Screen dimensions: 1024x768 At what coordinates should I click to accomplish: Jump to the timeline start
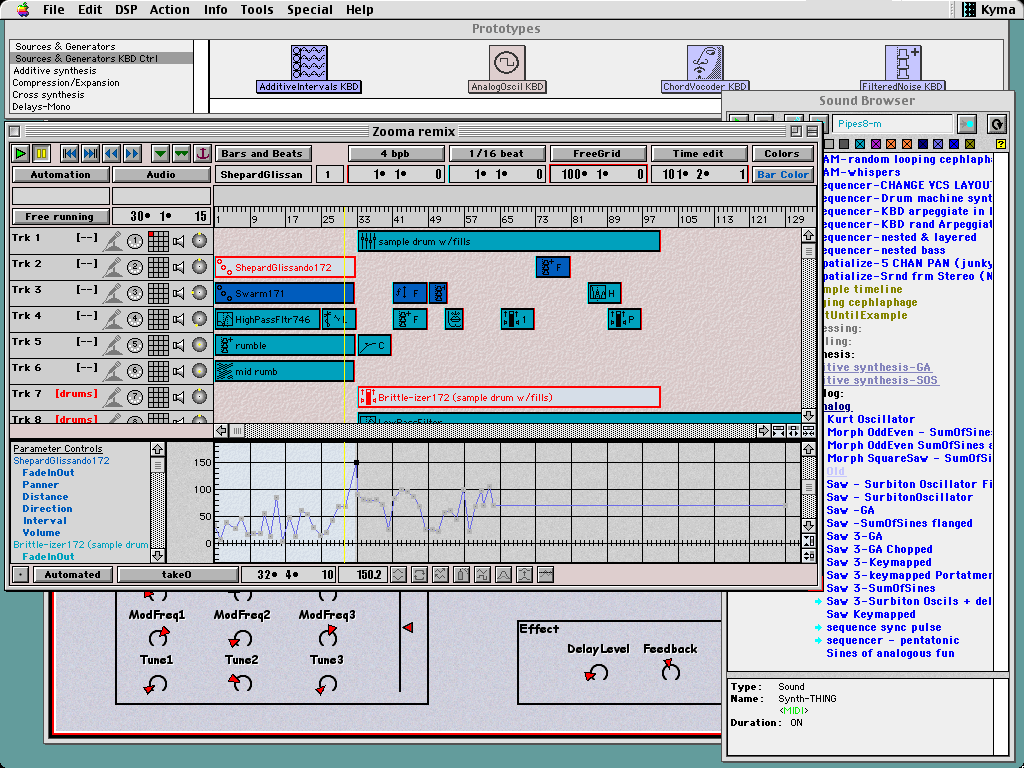pyautogui.click(x=69, y=153)
